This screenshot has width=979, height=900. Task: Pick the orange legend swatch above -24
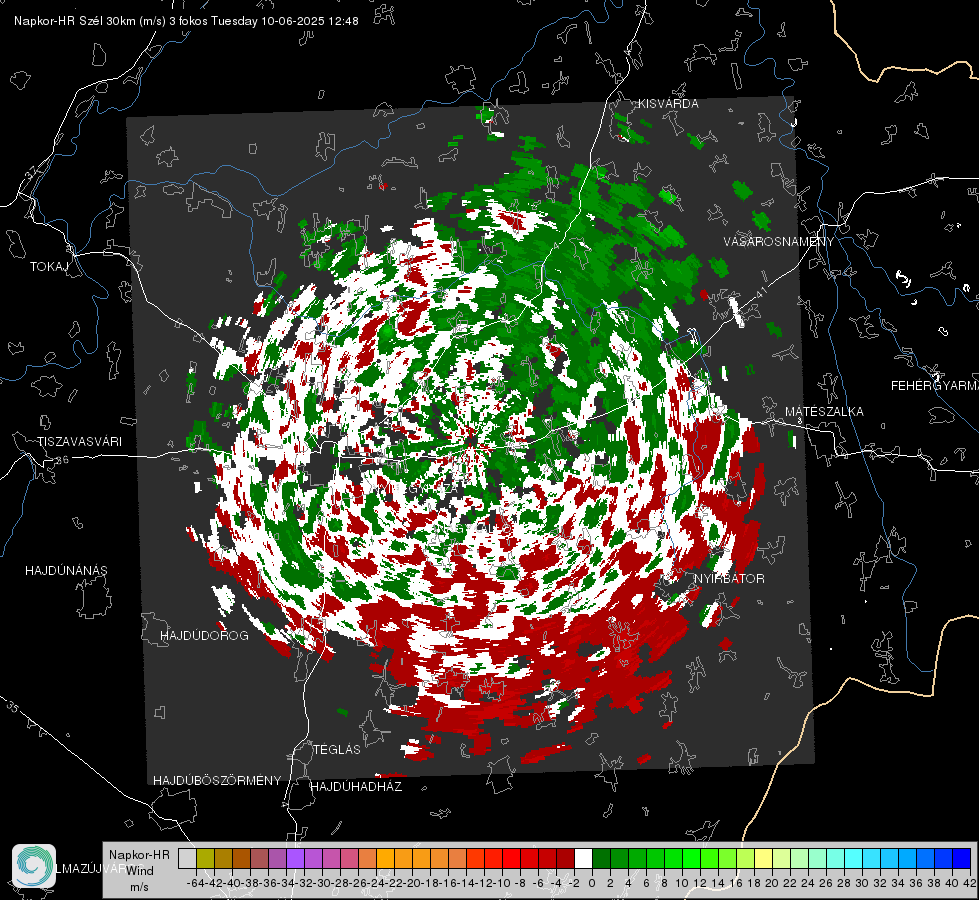[385, 858]
